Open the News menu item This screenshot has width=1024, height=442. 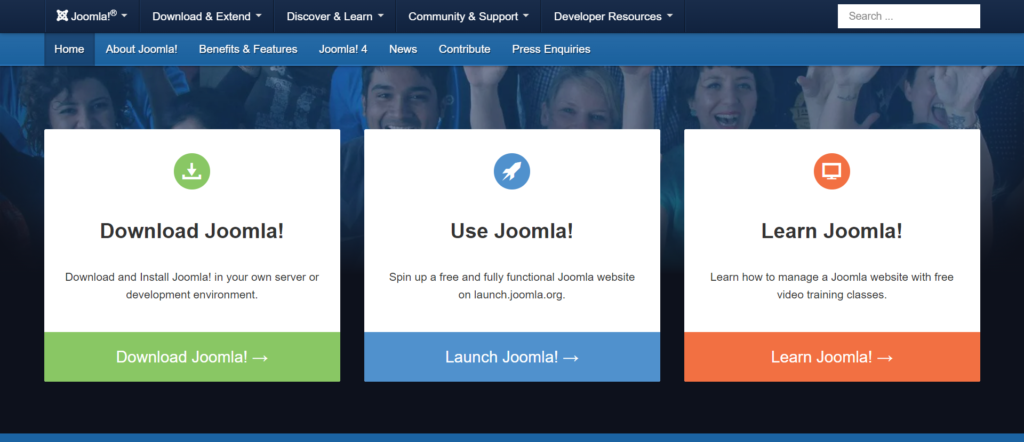[x=403, y=49]
